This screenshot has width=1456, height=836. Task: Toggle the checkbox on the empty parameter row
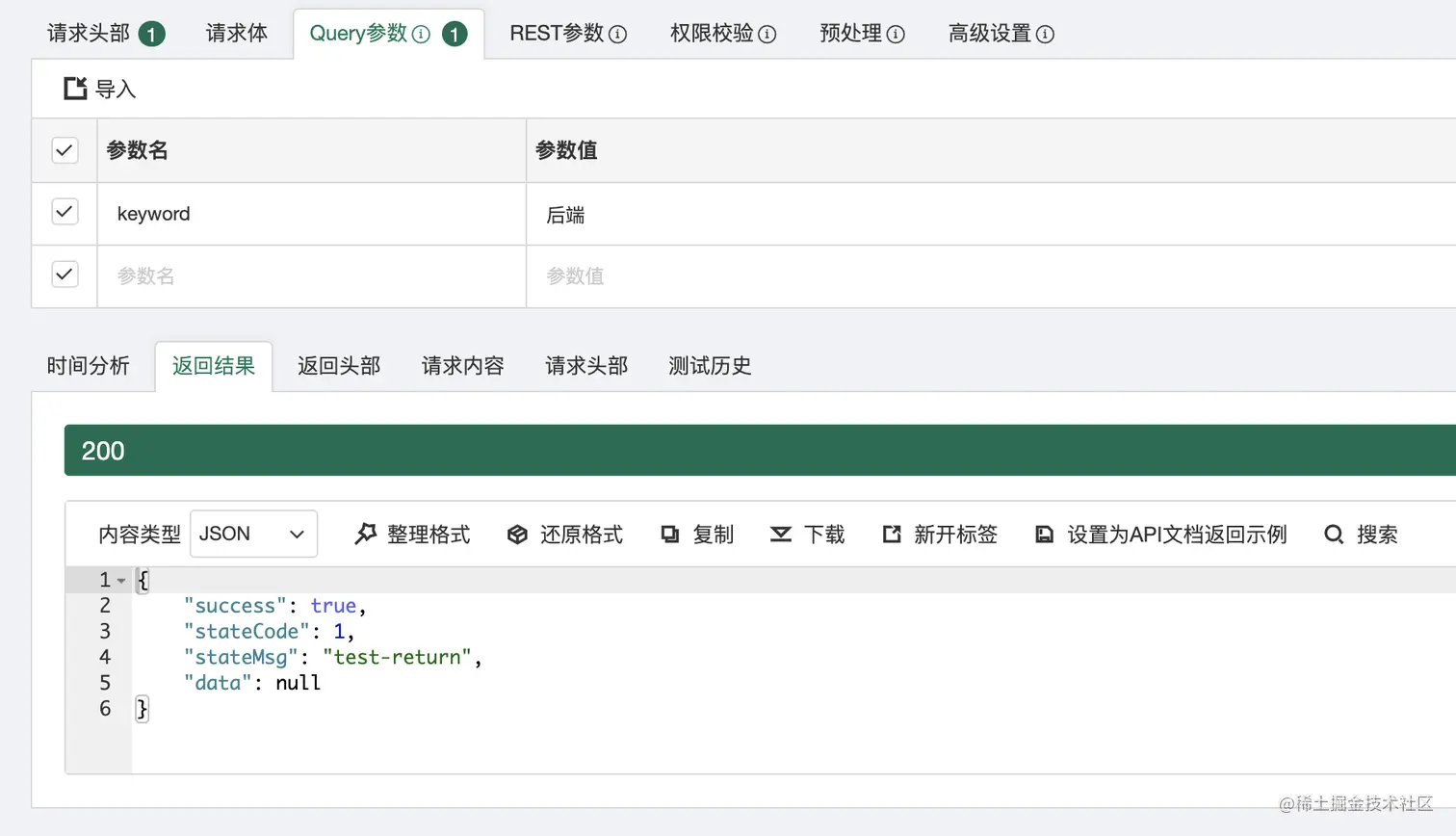(x=64, y=274)
